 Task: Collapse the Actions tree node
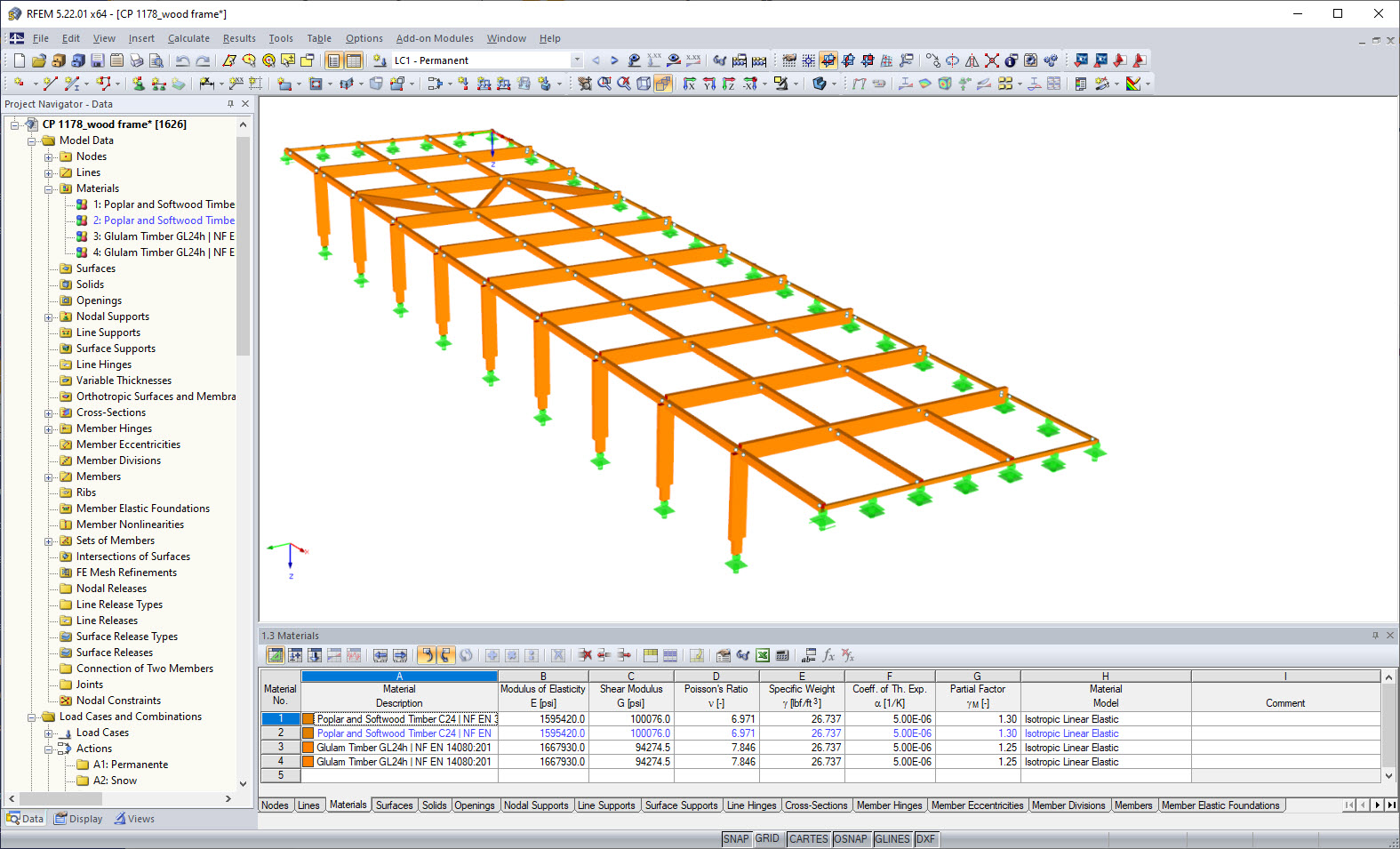(x=49, y=749)
